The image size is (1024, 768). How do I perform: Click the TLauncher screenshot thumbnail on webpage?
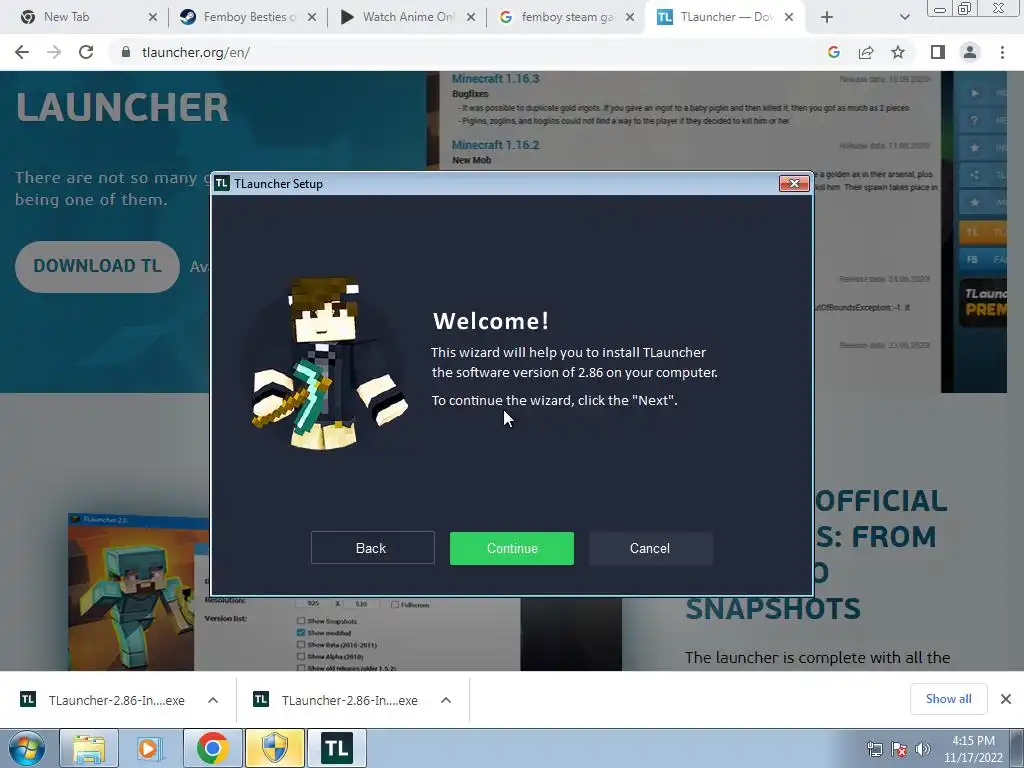point(138,592)
